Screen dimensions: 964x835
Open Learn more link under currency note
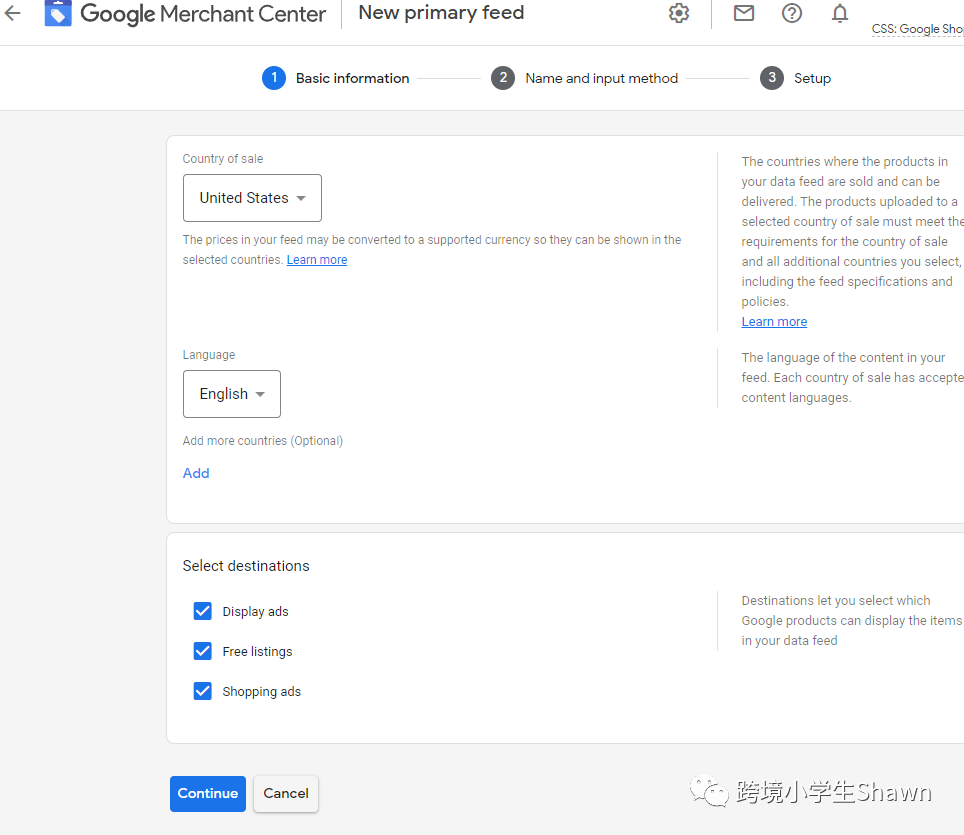pyautogui.click(x=317, y=260)
